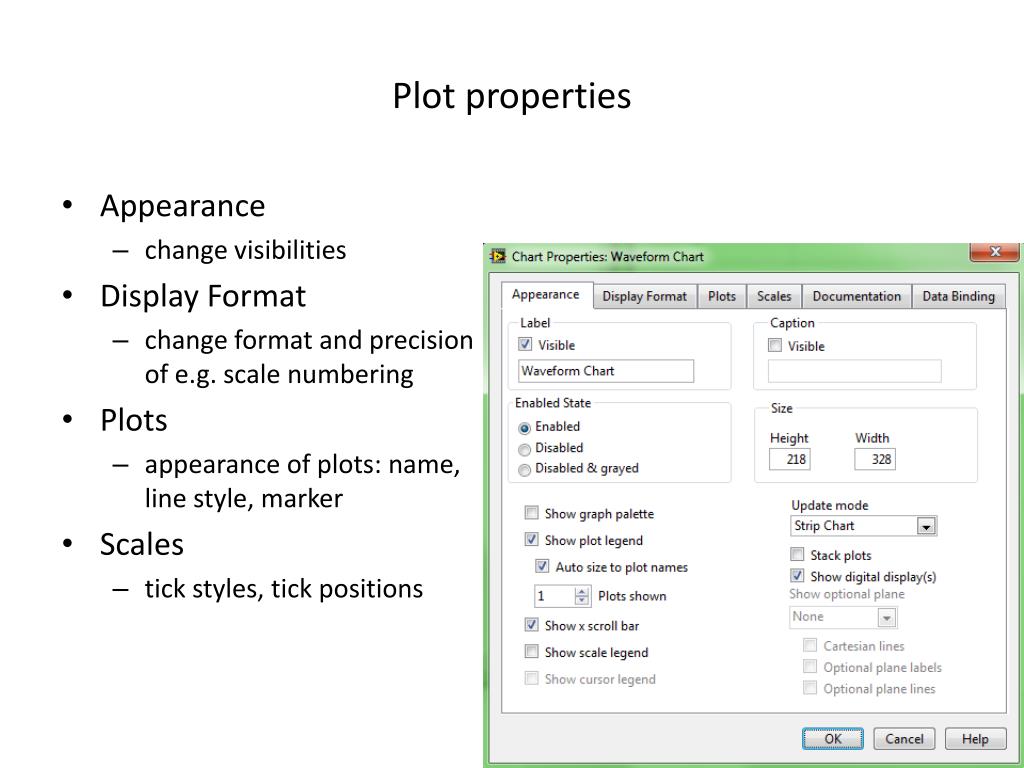
Task: Toggle Show plot legend checkbox
Action: [532, 539]
